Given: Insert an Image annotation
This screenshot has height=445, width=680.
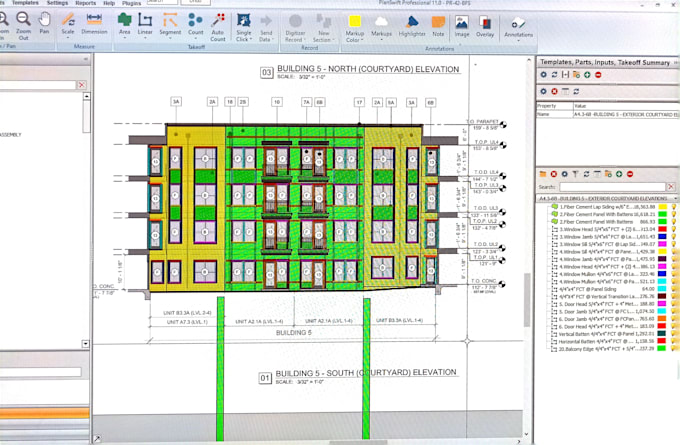Looking at the screenshot, I should [x=462, y=27].
